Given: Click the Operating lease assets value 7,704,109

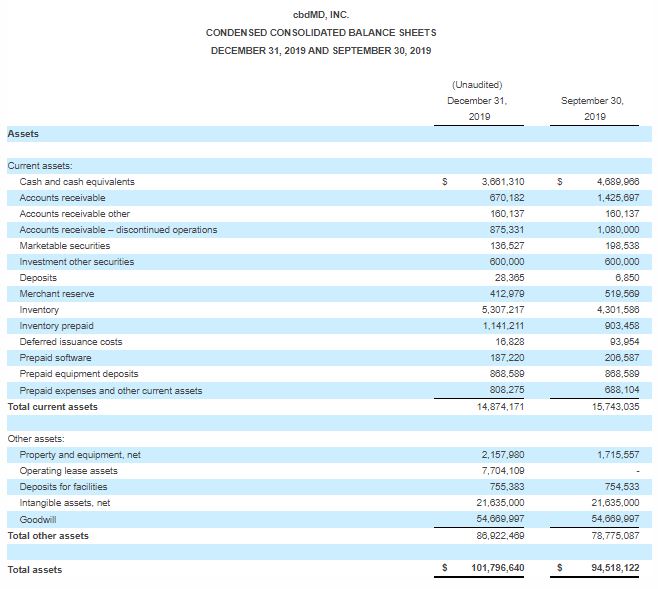Looking at the screenshot, I should (502, 471).
